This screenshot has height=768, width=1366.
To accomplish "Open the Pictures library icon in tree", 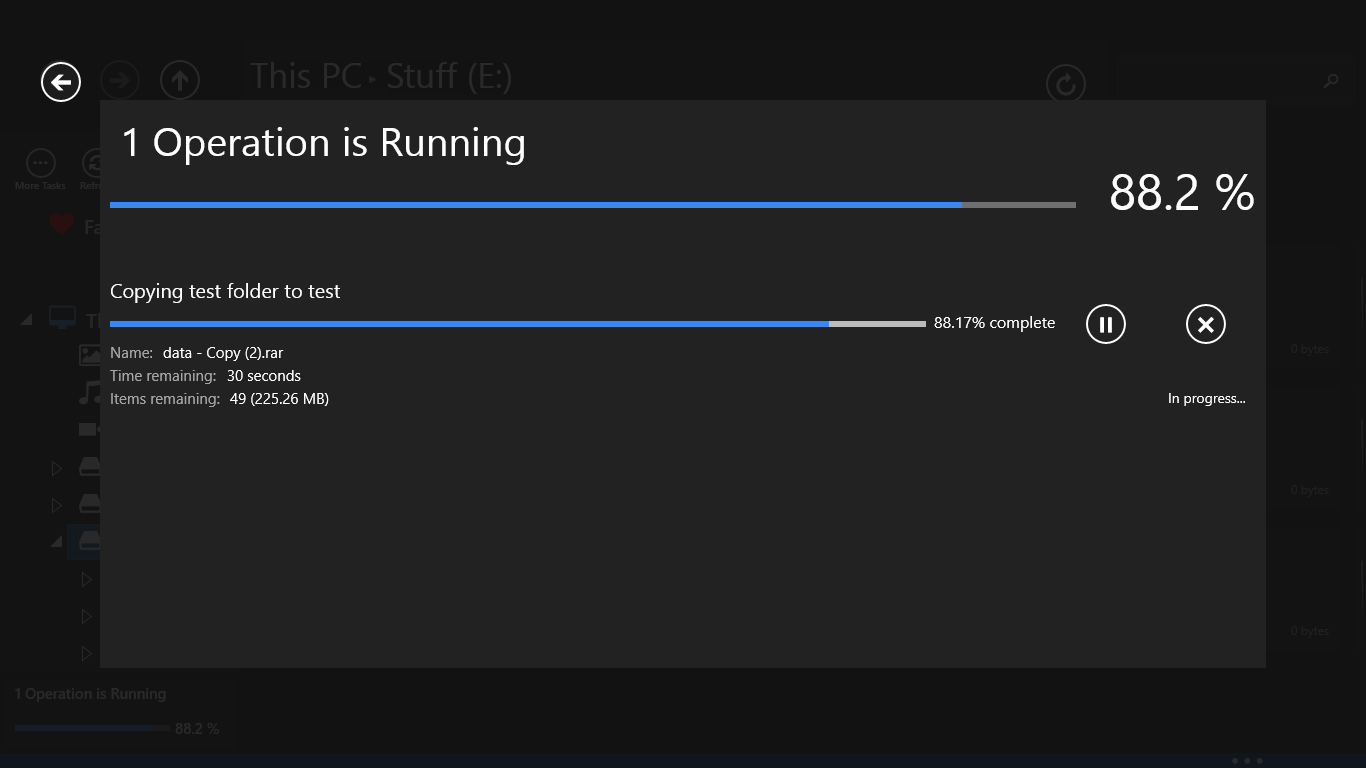I will tap(90, 354).
